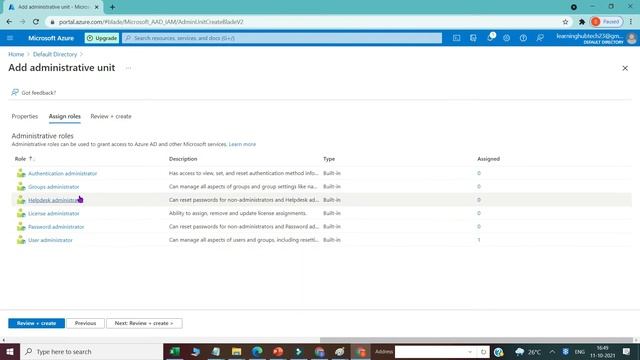This screenshot has height=360, width=640.
Task: Go back using Chrome's back arrow
Action: (x=9, y=22)
